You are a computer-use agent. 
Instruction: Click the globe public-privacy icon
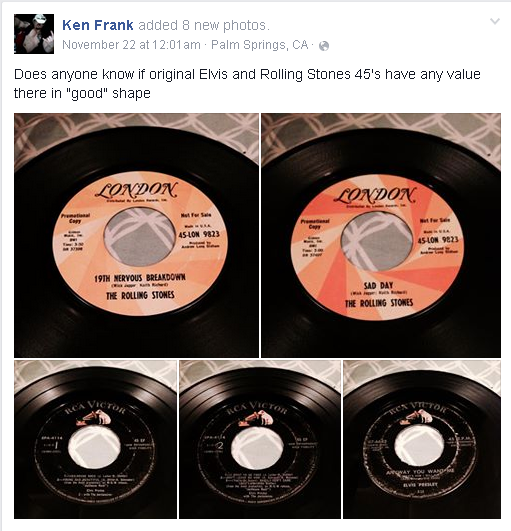(324, 46)
